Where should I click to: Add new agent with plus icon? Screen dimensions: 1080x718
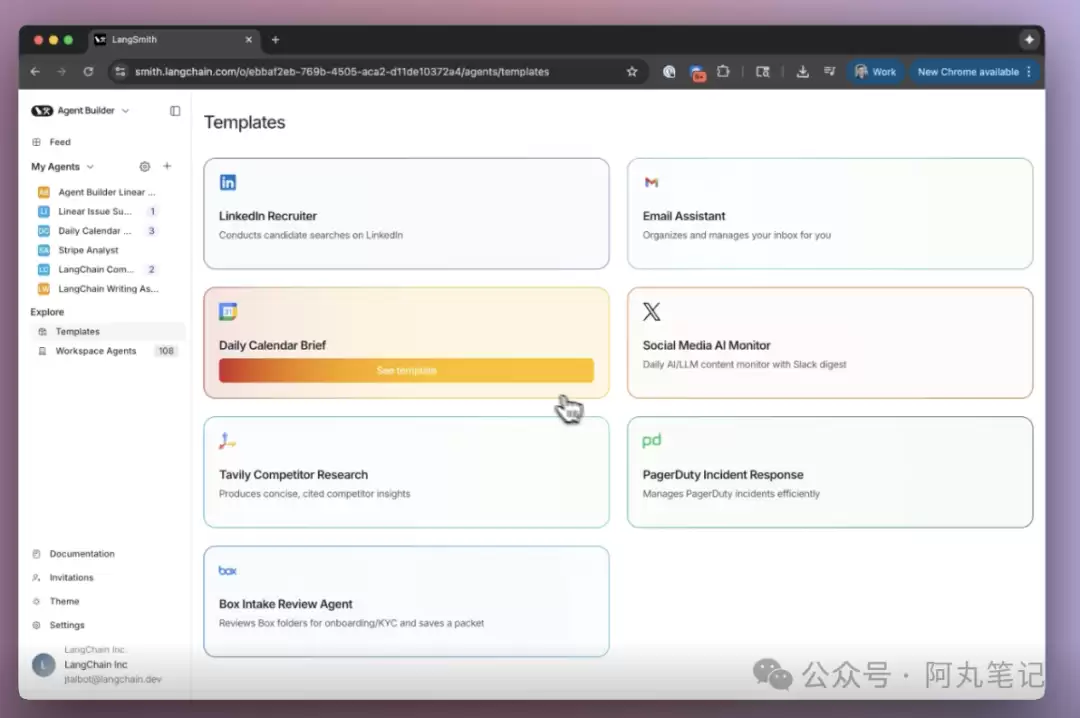pos(167,167)
